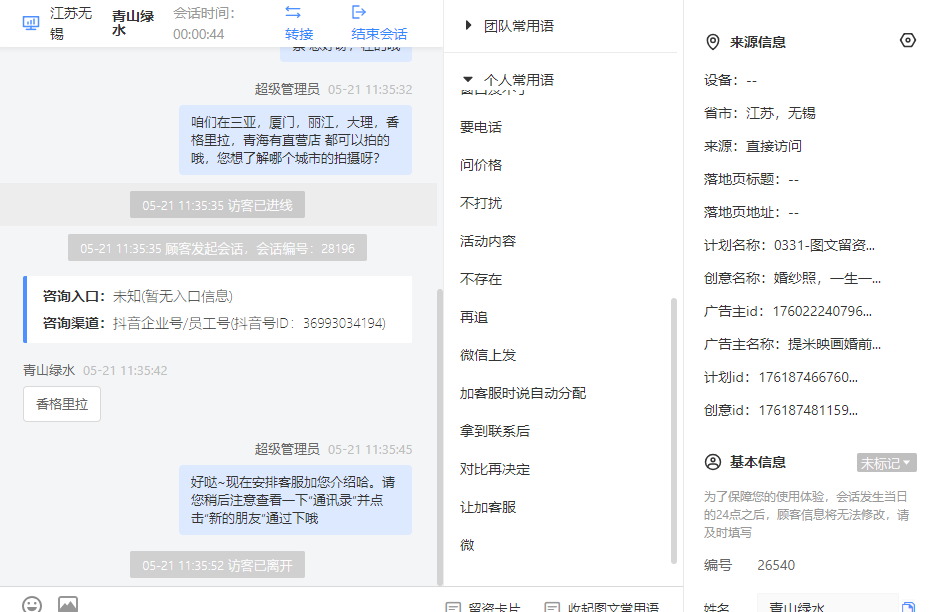Open the 未标记 tag dropdown
936x612 pixels.
pyautogui.click(x=886, y=463)
